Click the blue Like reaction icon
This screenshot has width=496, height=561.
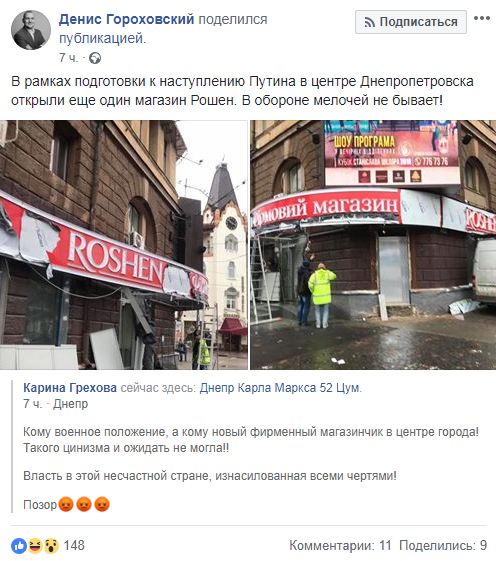pyautogui.click(x=19, y=546)
